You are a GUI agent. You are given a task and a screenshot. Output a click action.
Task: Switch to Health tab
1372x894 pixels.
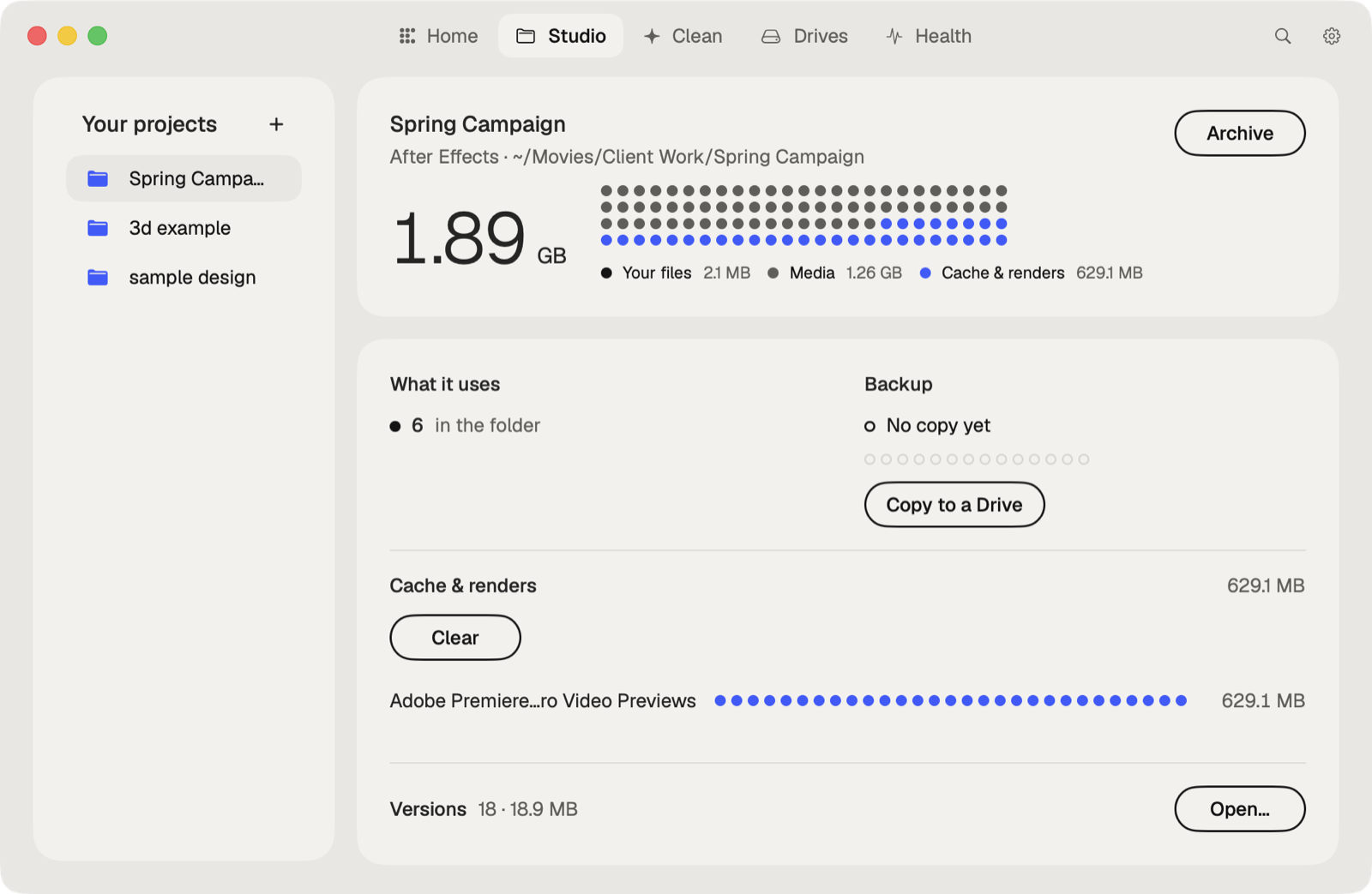pyautogui.click(x=929, y=36)
